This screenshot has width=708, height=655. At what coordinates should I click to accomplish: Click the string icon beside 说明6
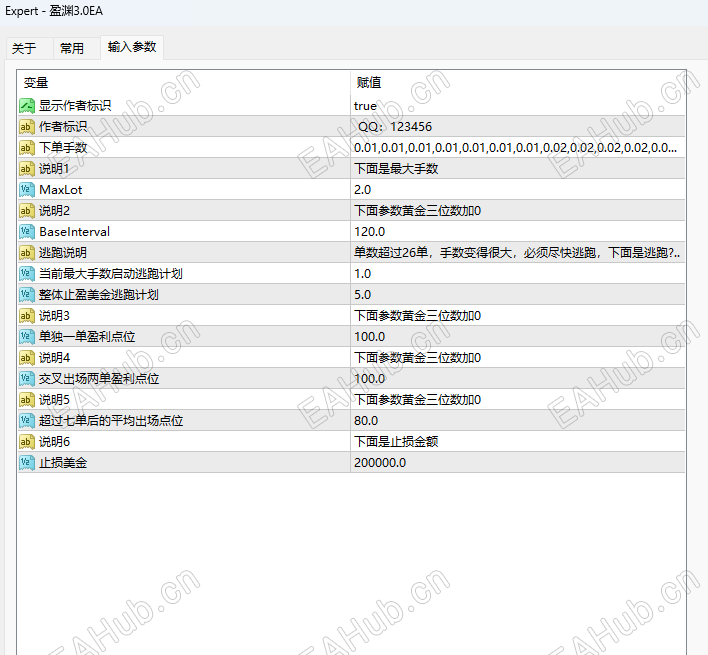[27, 441]
